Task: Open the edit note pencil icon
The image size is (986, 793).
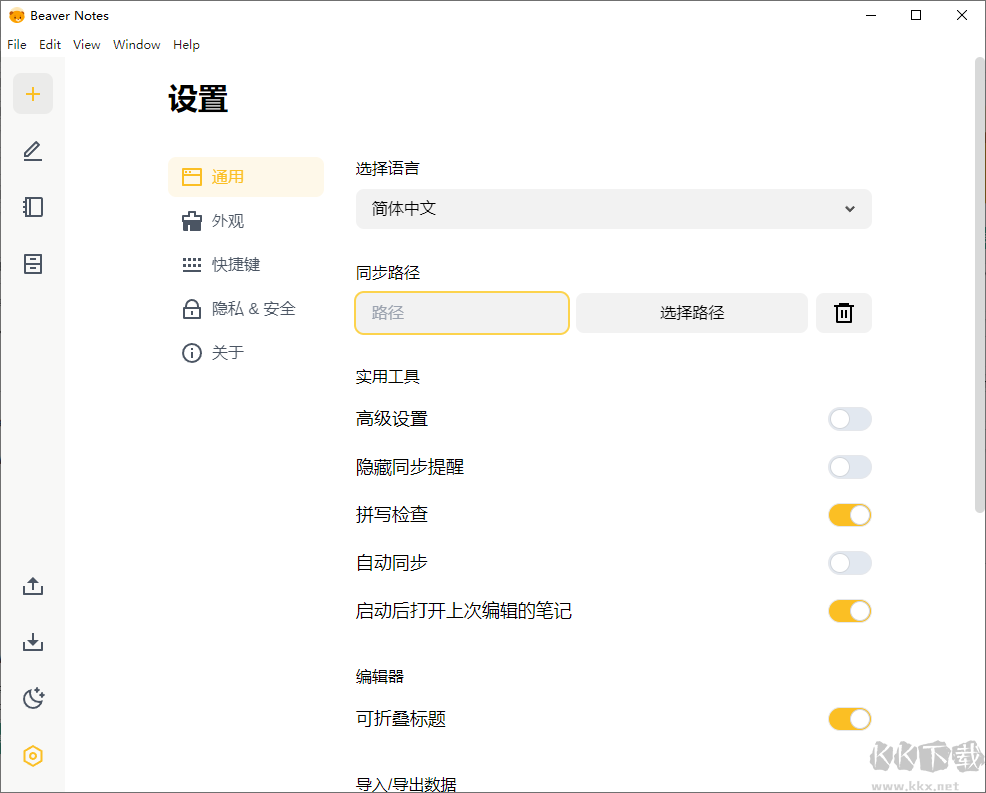Action: point(33,151)
